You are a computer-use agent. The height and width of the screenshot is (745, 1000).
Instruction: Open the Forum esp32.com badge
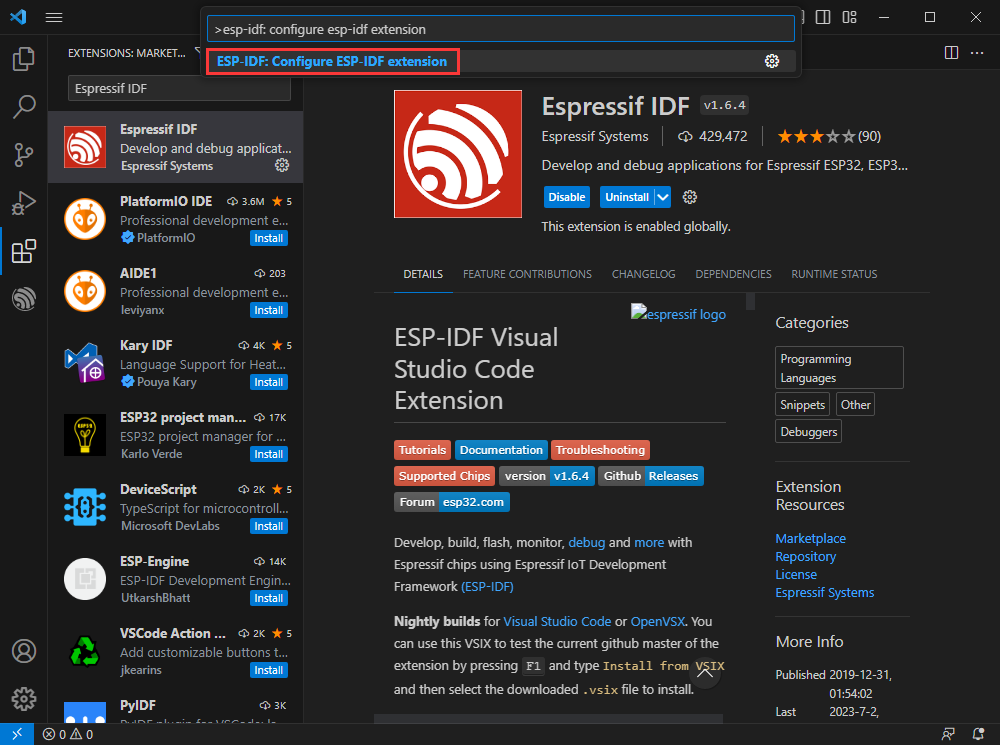[x=452, y=502]
